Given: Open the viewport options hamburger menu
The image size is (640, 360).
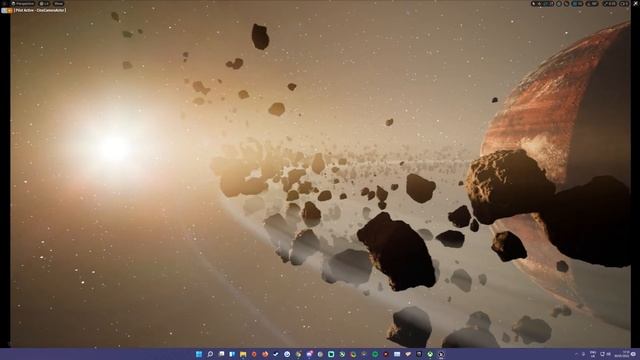Looking at the screenshot, I should (x=4, y=4).
